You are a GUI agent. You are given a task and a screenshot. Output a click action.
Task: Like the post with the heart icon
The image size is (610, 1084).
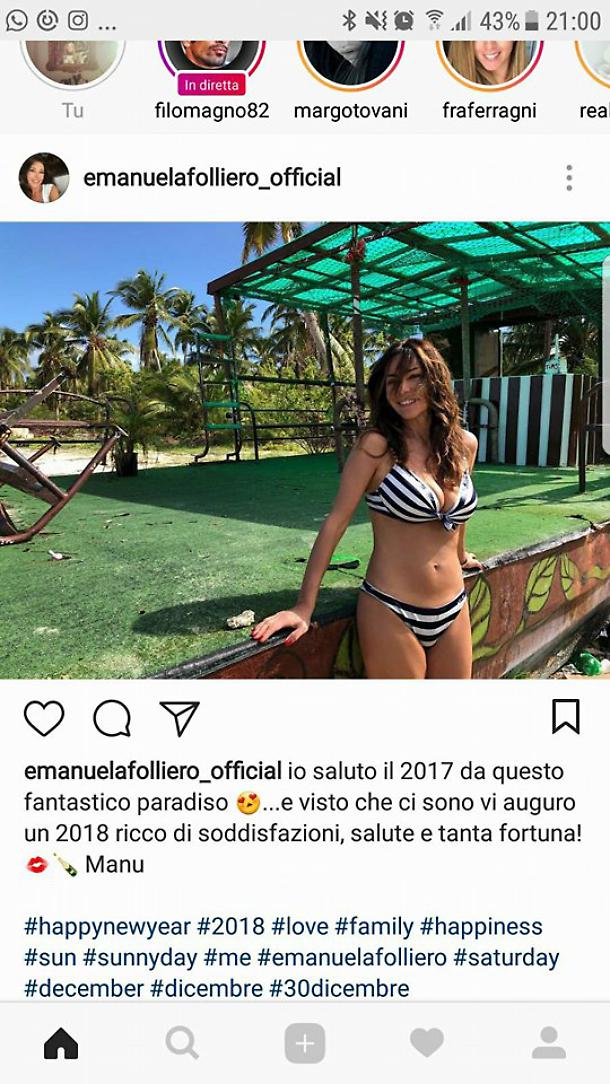44,718
